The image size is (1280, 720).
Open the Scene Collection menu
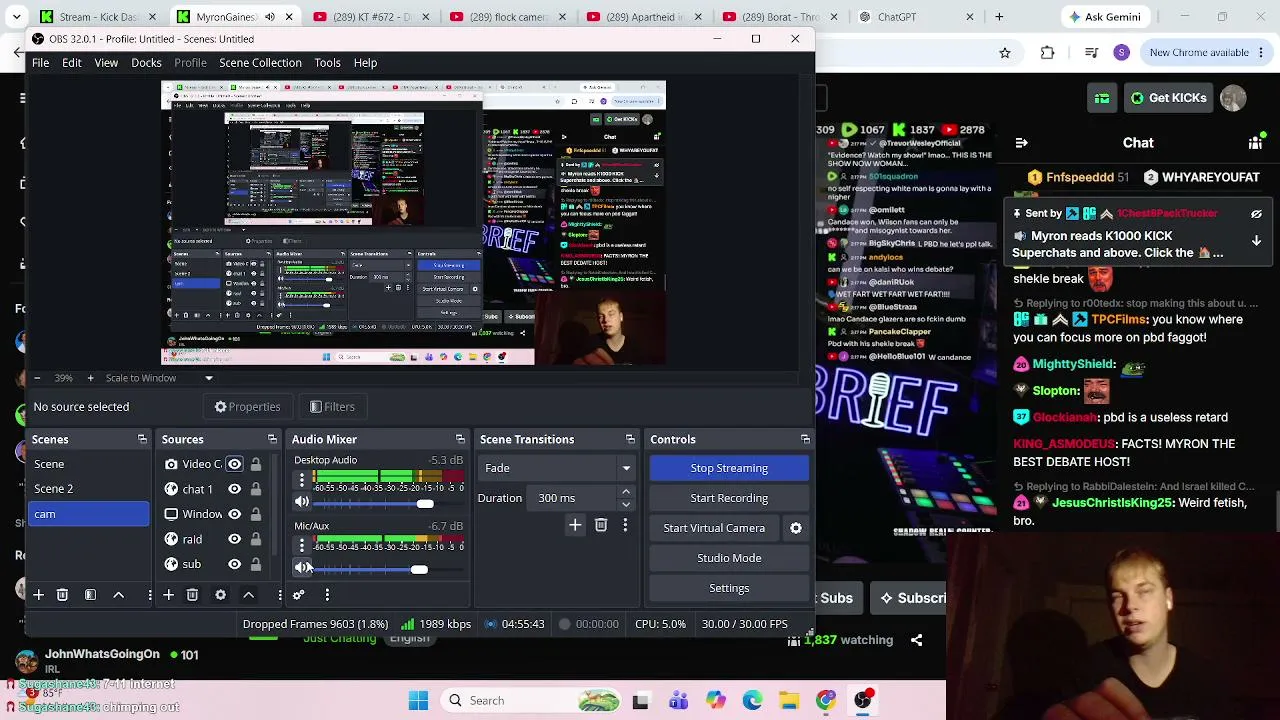tap(260, 63)
